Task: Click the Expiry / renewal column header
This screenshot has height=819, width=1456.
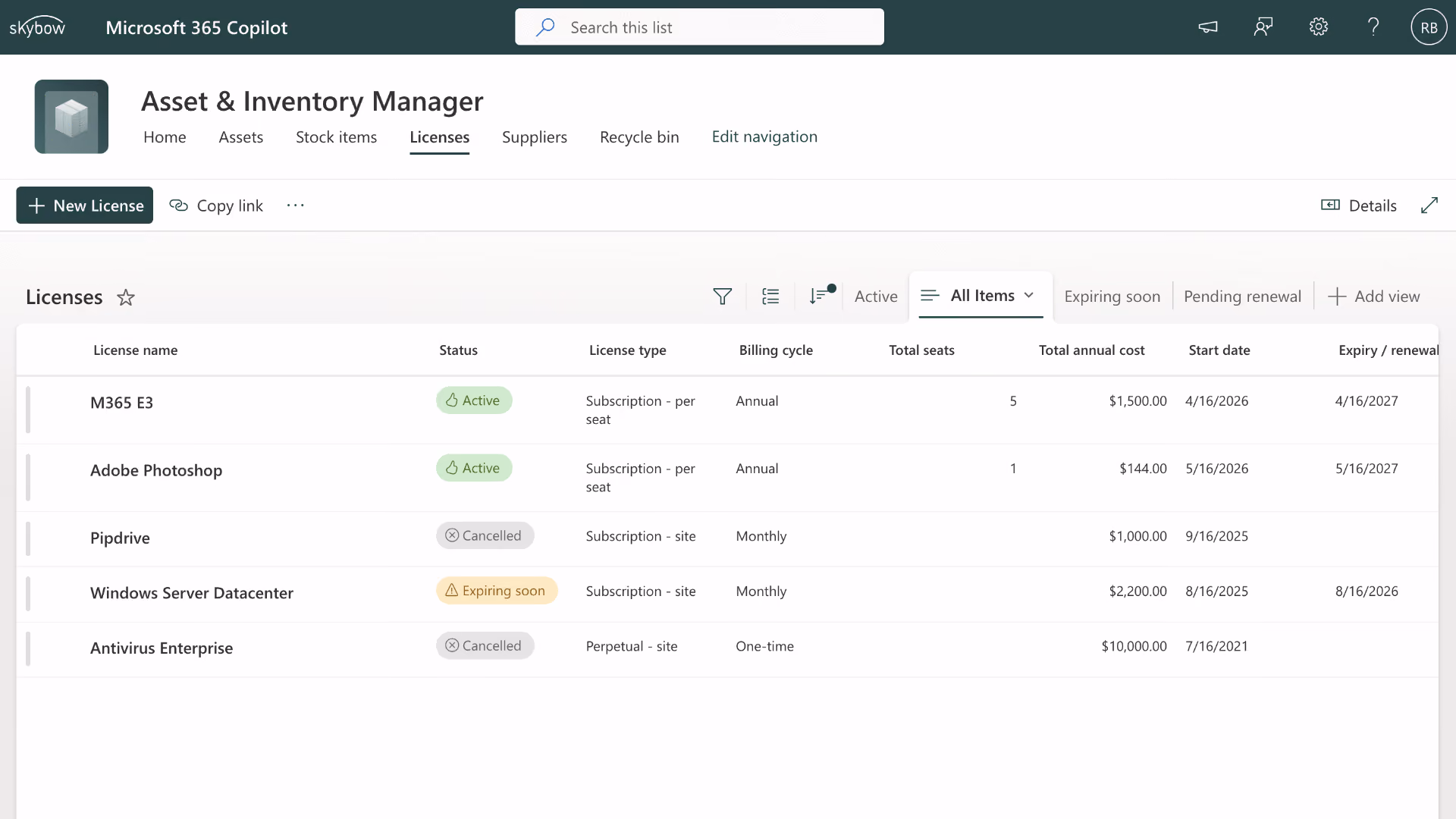Action: (1389, 350)
